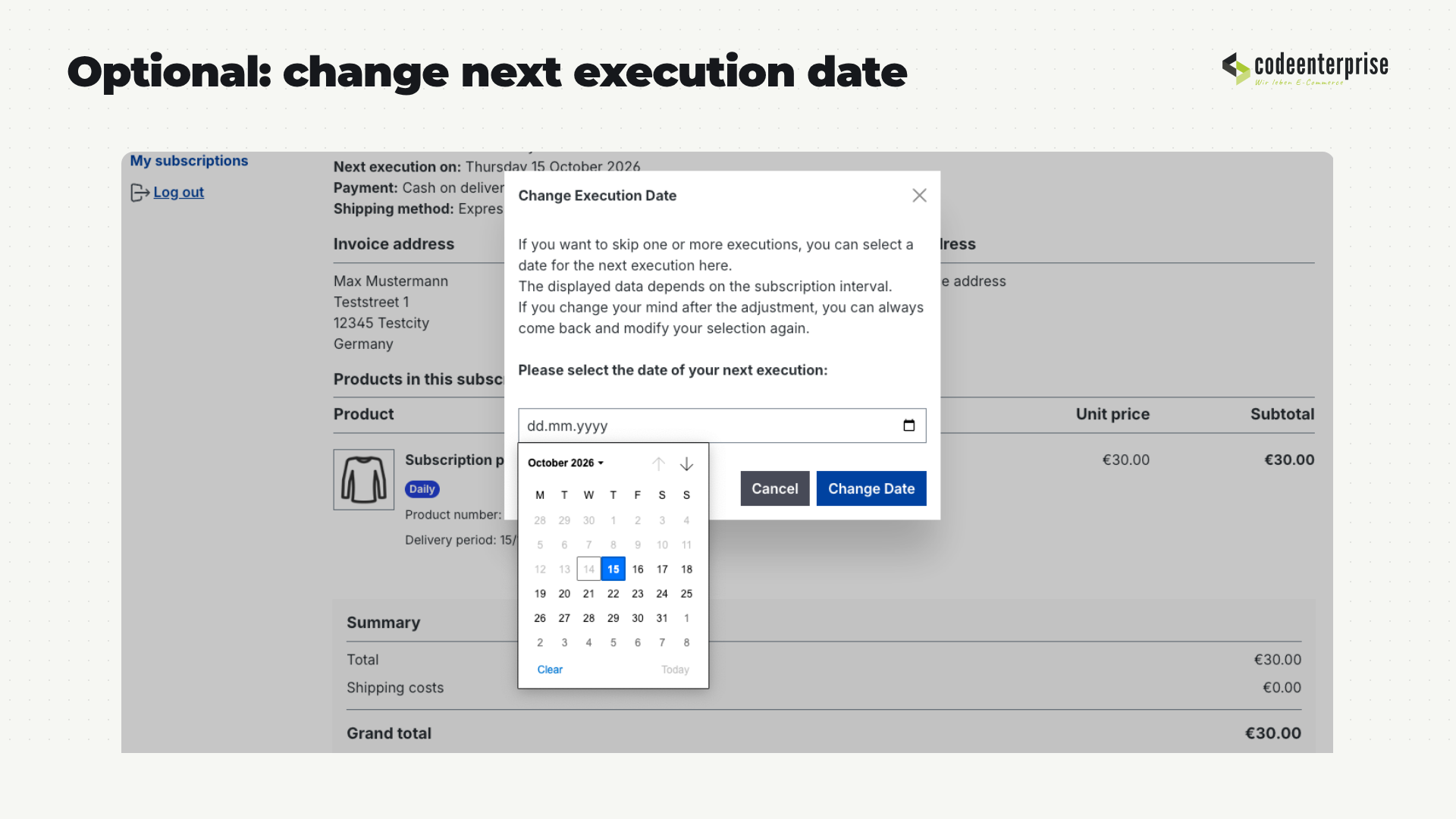Click Max Mustermann name text
The image size is (1456, 819).
coord(391,281)
